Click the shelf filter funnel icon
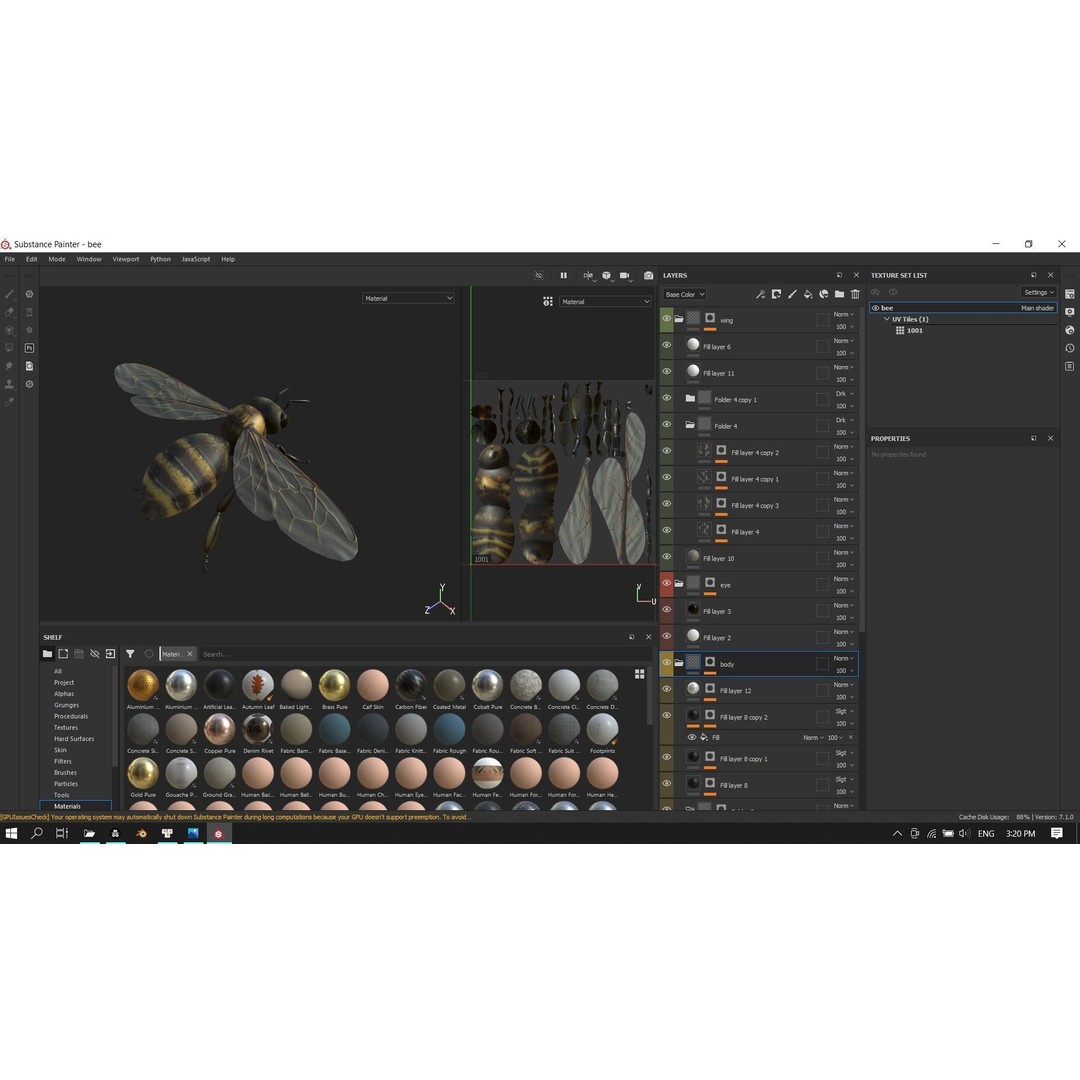This screenshot has width=1080, height=1080. pos(130,654)
